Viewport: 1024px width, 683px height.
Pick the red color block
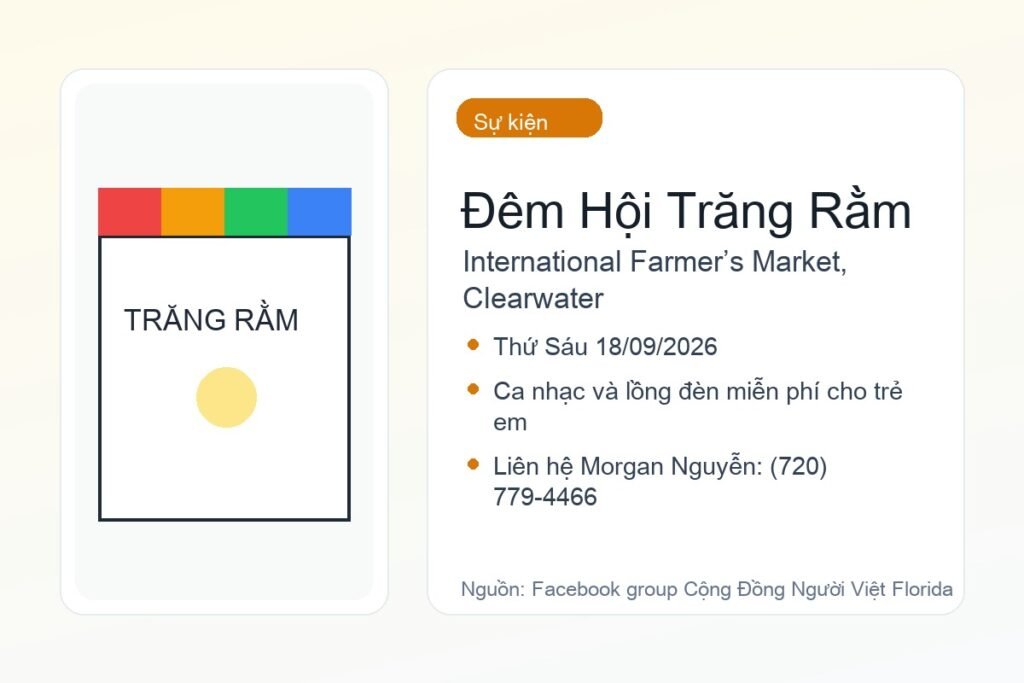(129, 212)
